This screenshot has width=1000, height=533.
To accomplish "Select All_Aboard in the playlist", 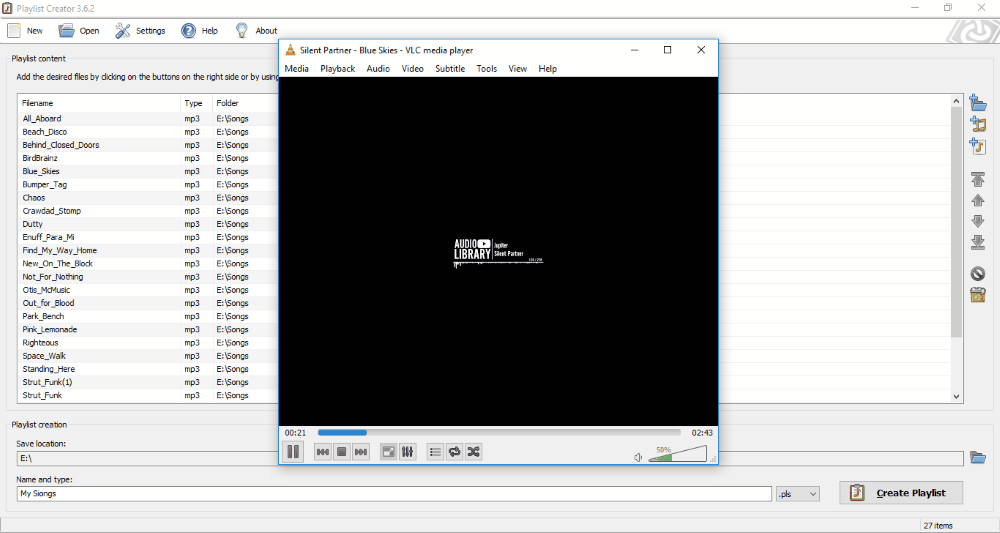I will click(41, 119).
